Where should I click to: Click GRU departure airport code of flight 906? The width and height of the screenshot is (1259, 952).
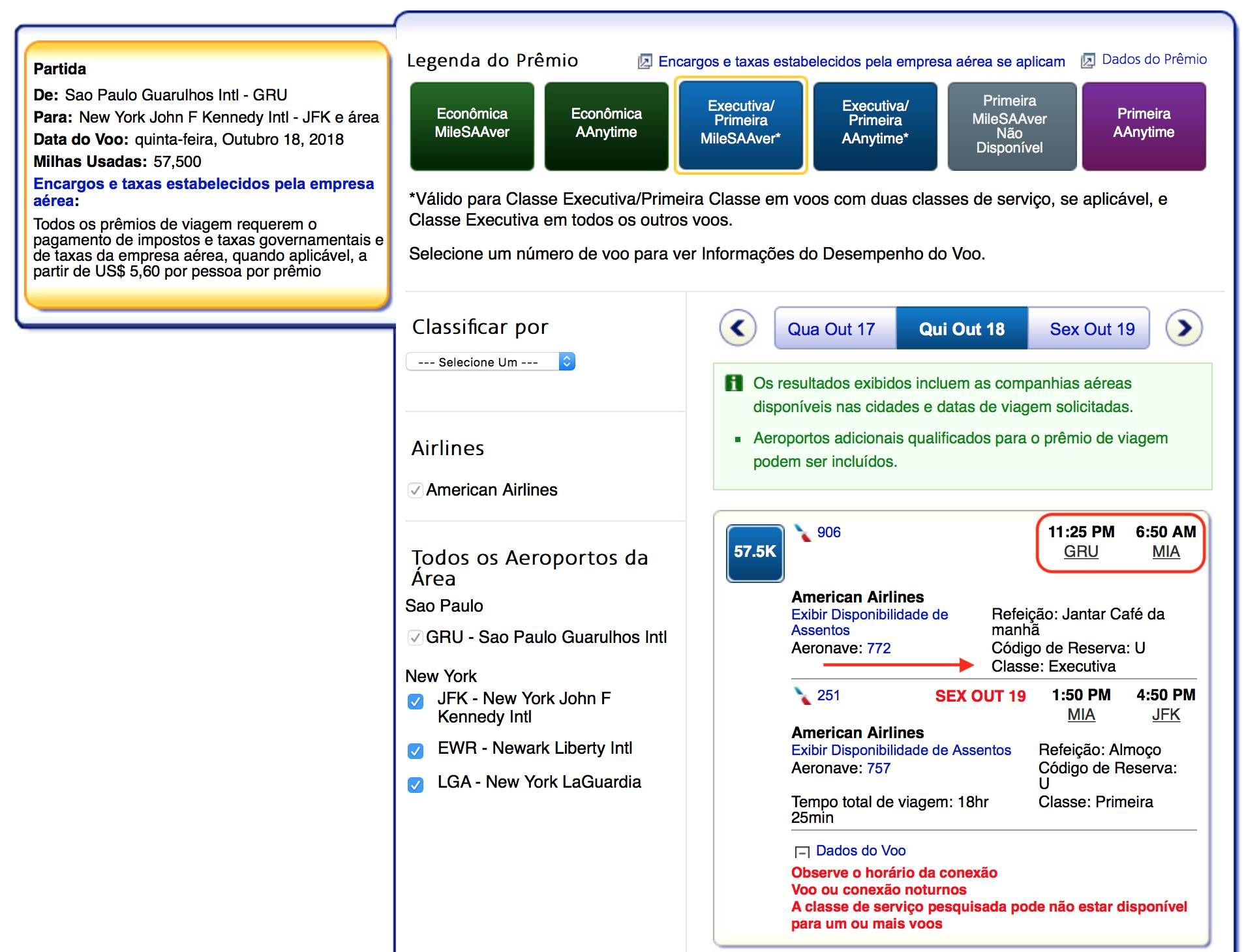click(x=1081, y=552)
